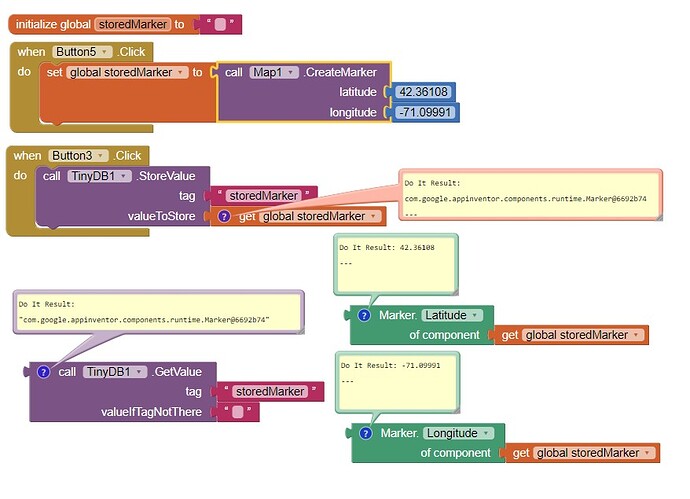This screenshot has height=499, width=690.
Task: Click the storedMarker tag text in GetValue block
Action: click(270, 392)
